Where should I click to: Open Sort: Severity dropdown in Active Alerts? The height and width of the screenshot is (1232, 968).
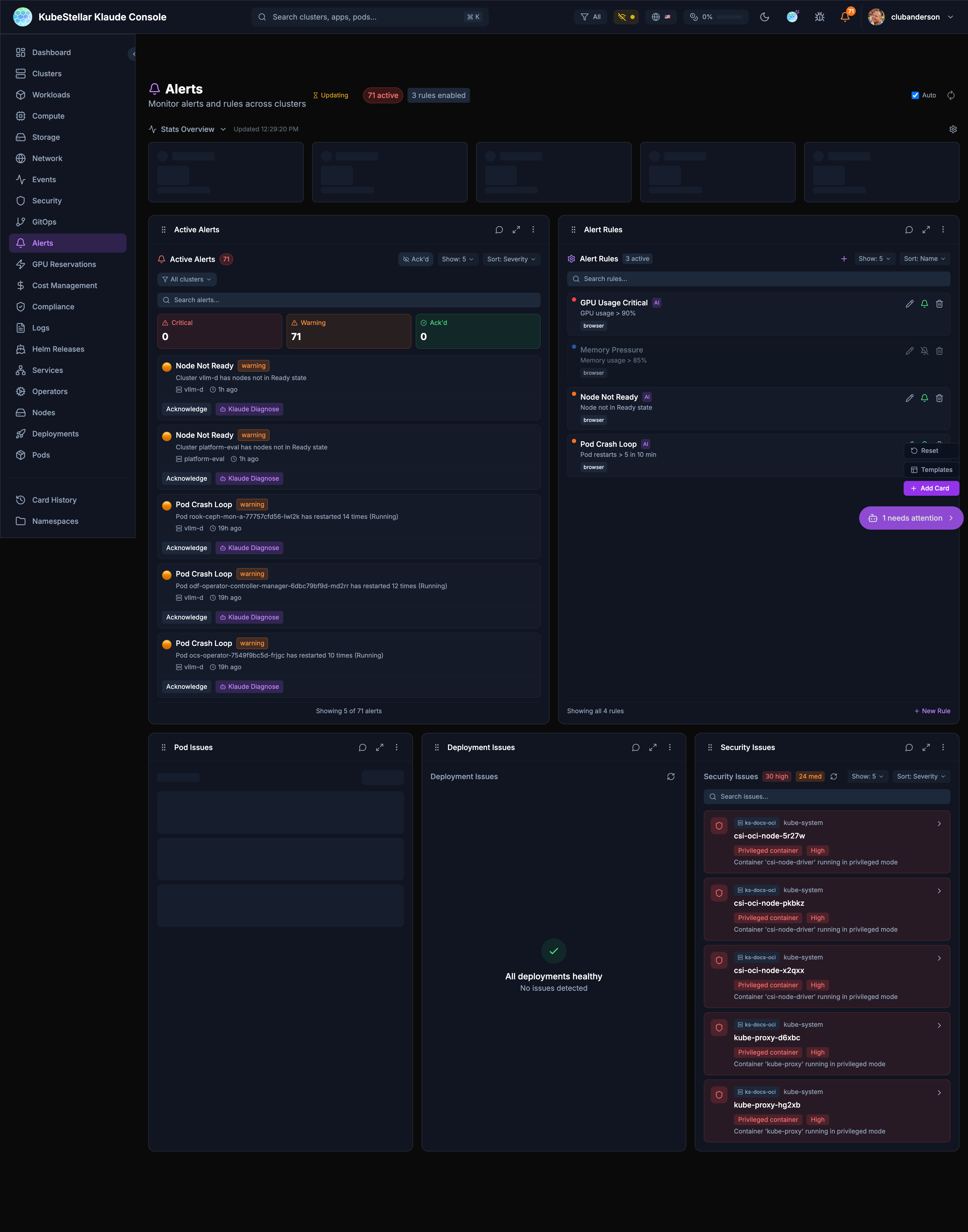[x=511, y=259]
